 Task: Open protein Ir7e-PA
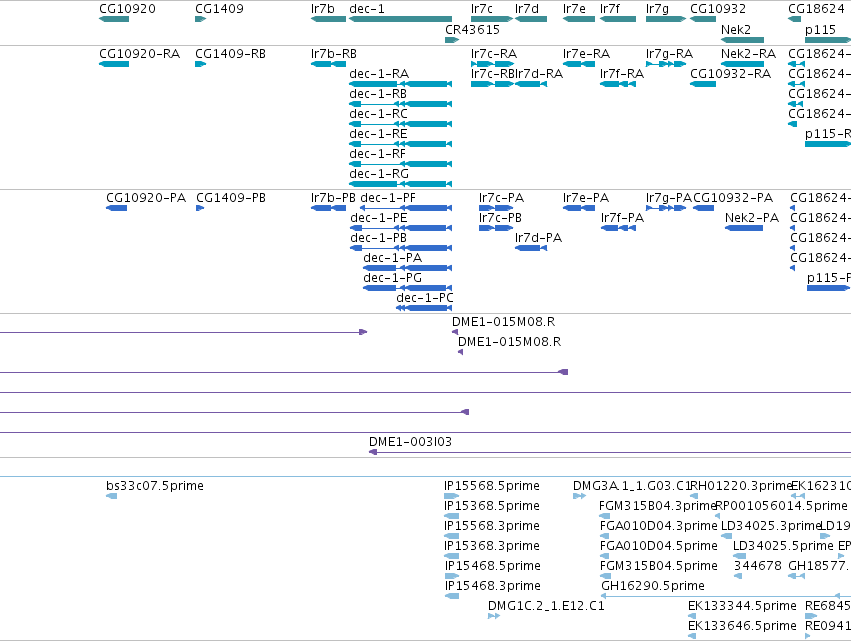pyautogui.click(x=579, y=208)
